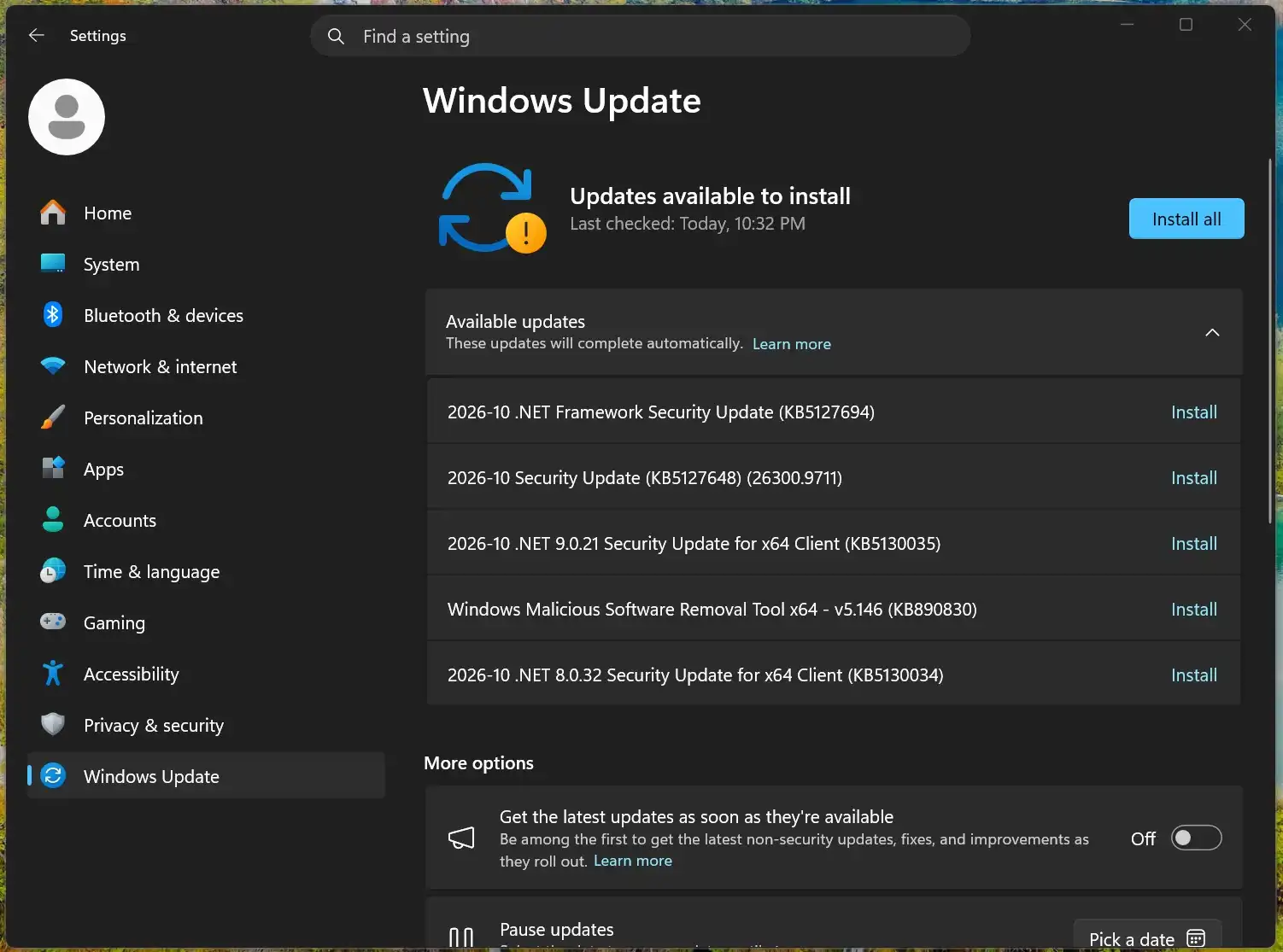The width and height of the screenshot is (1283, 952).
Task: Click the Find a setting search box
Action: (641, 36)
